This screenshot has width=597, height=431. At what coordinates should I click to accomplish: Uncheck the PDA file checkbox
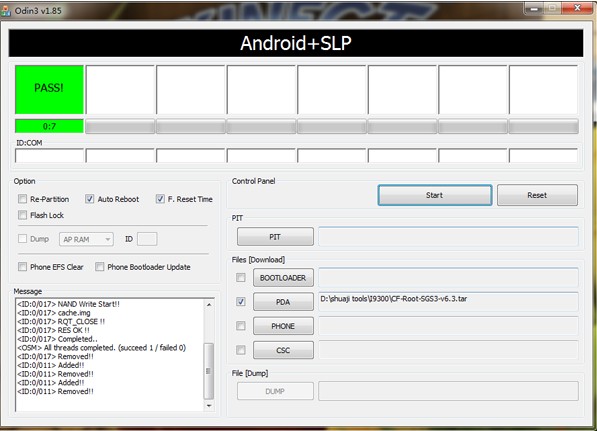click(241, 302)
